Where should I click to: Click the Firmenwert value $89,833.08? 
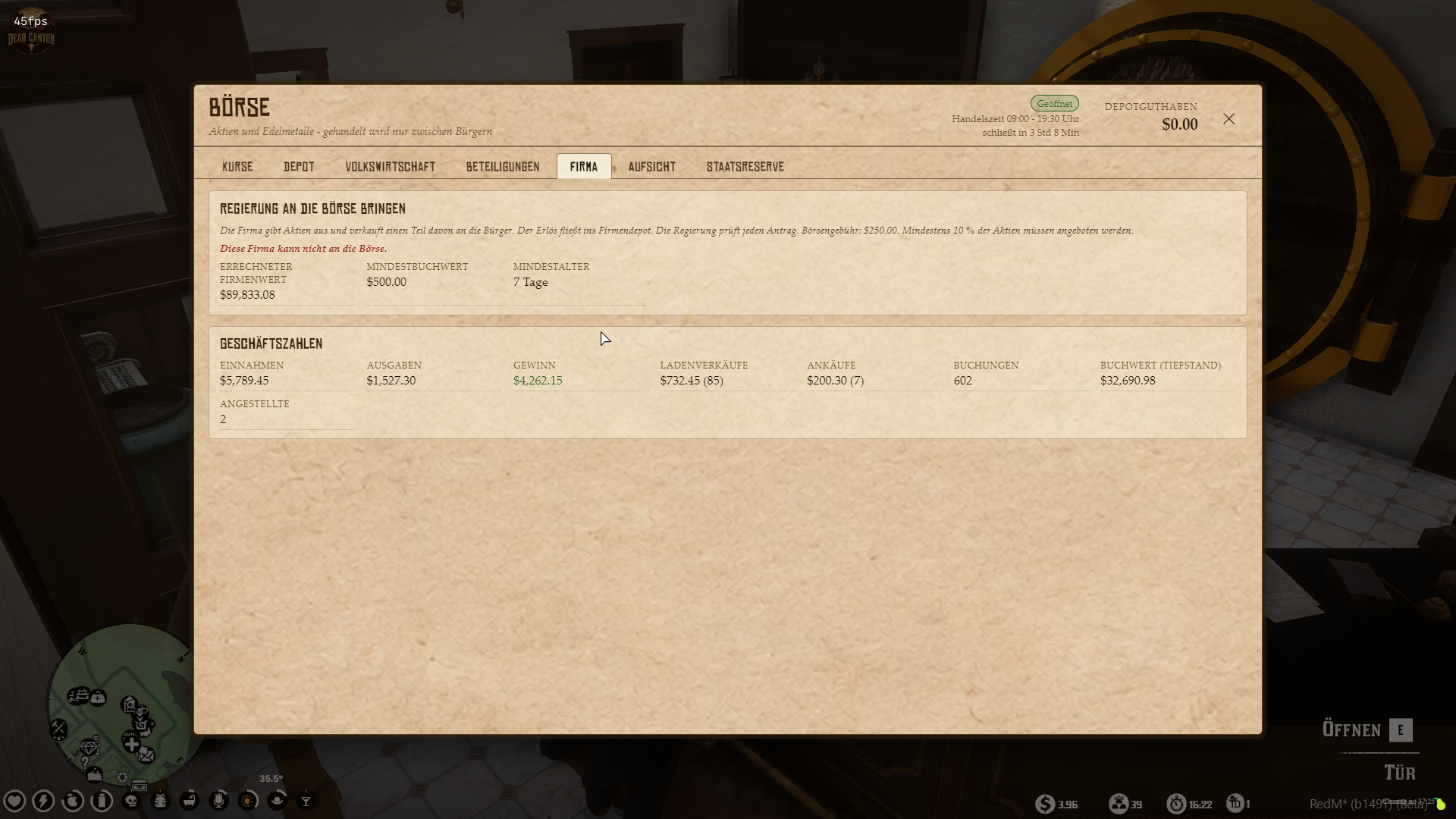[247, 295]
